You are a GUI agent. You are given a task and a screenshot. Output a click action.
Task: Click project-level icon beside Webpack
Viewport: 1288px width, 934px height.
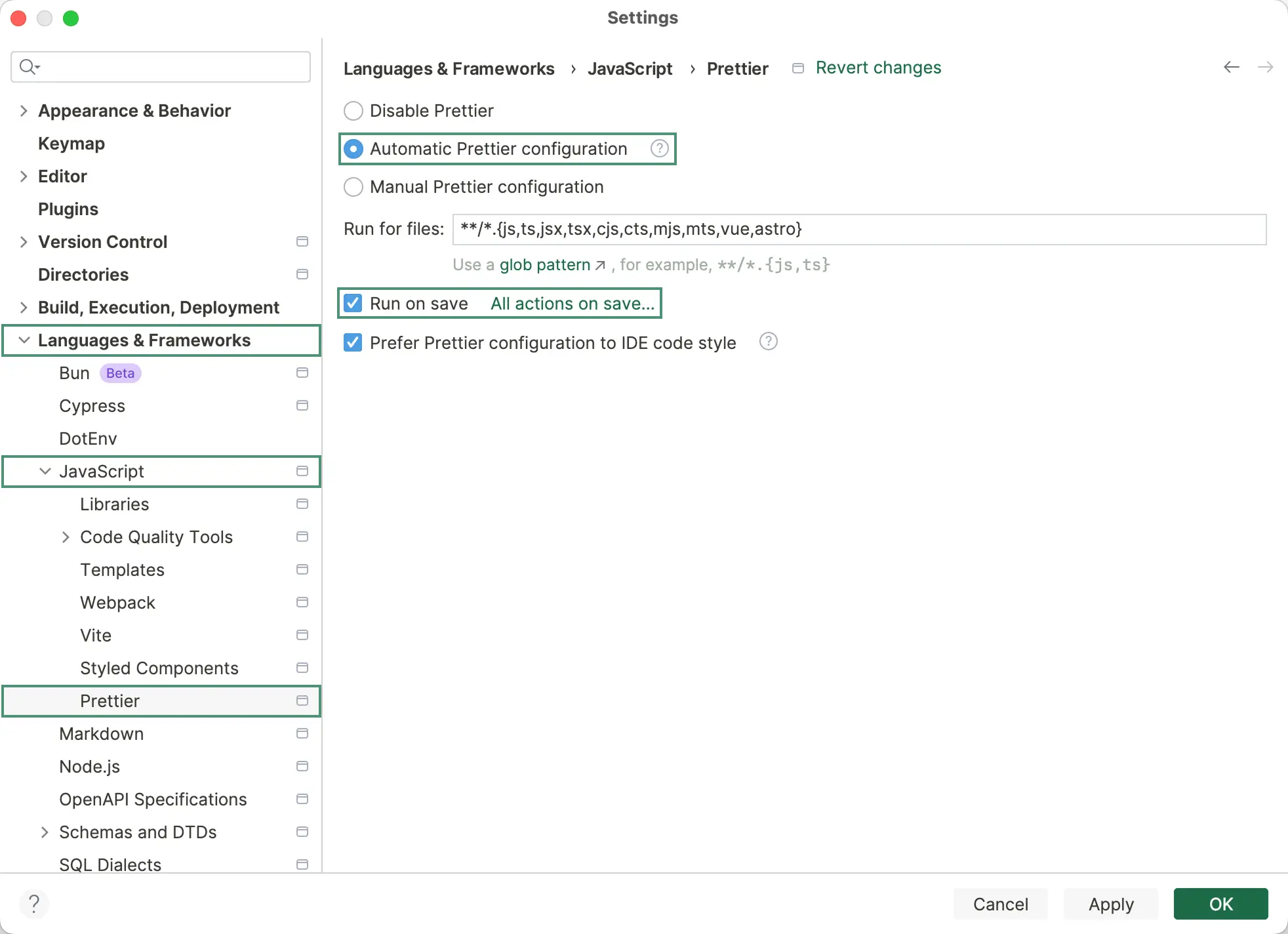tap(302, 602)
